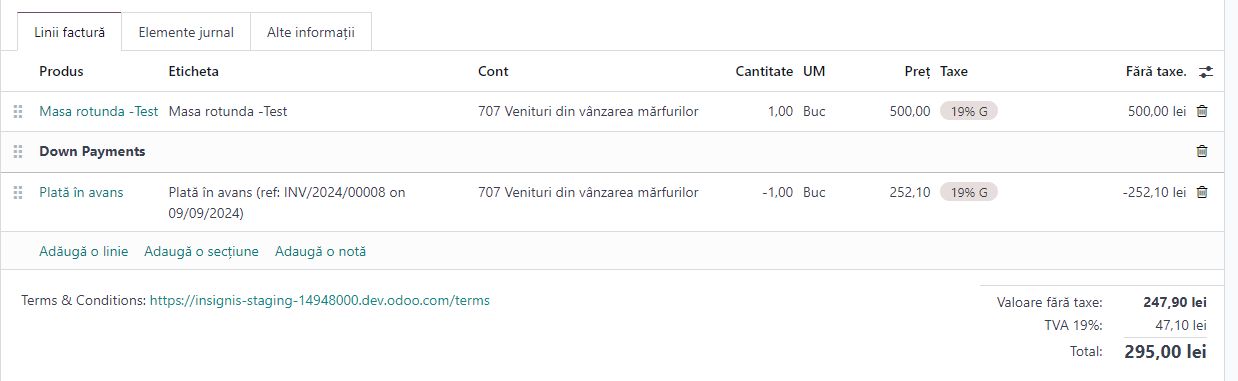Edit quantity 1,00 of Masa rotunda
The width and height of the screenshot is (1238, 381).
point(780,111)
